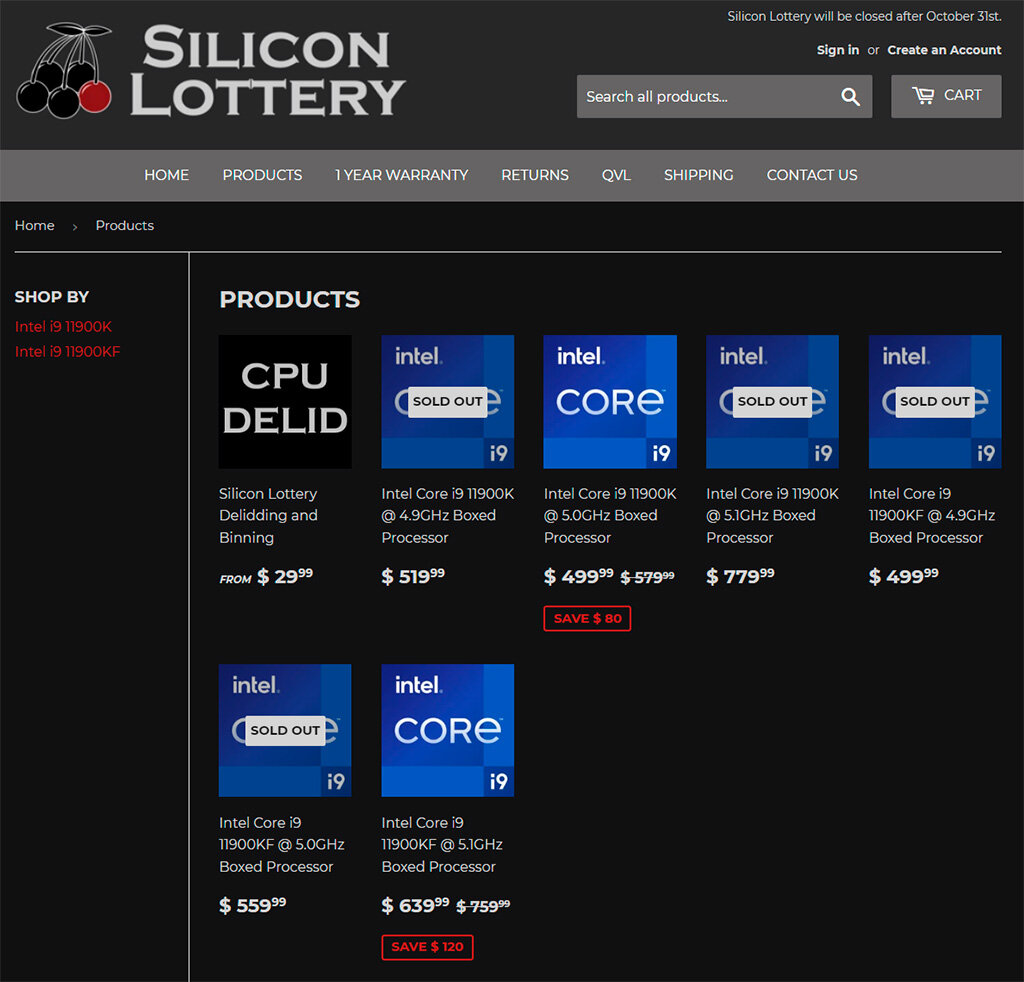
Task: Click the SILICON LOTTERY site title
Action: click(267, 71)
